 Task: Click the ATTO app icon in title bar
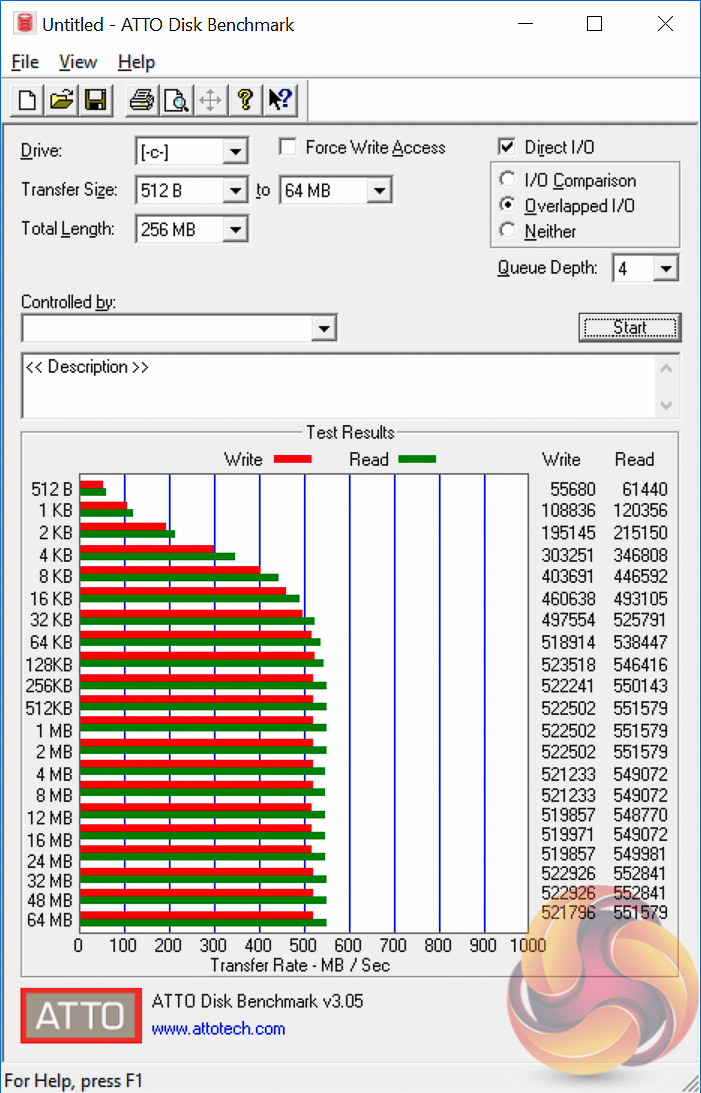24,24
